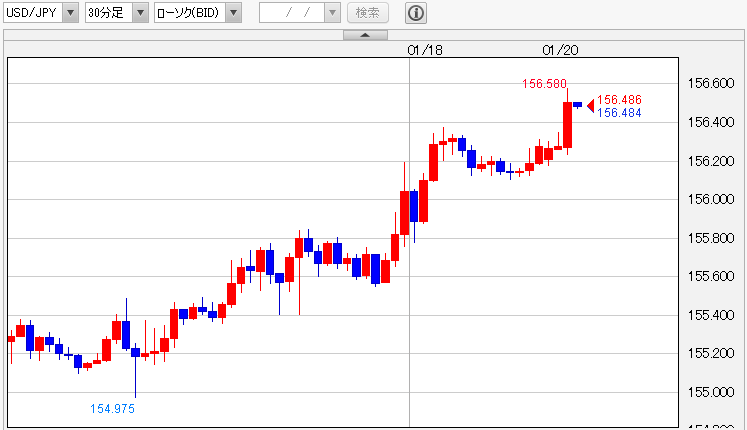Click the tall red candle reaching 156.580
747x430 pixels.
pos(567,125)
